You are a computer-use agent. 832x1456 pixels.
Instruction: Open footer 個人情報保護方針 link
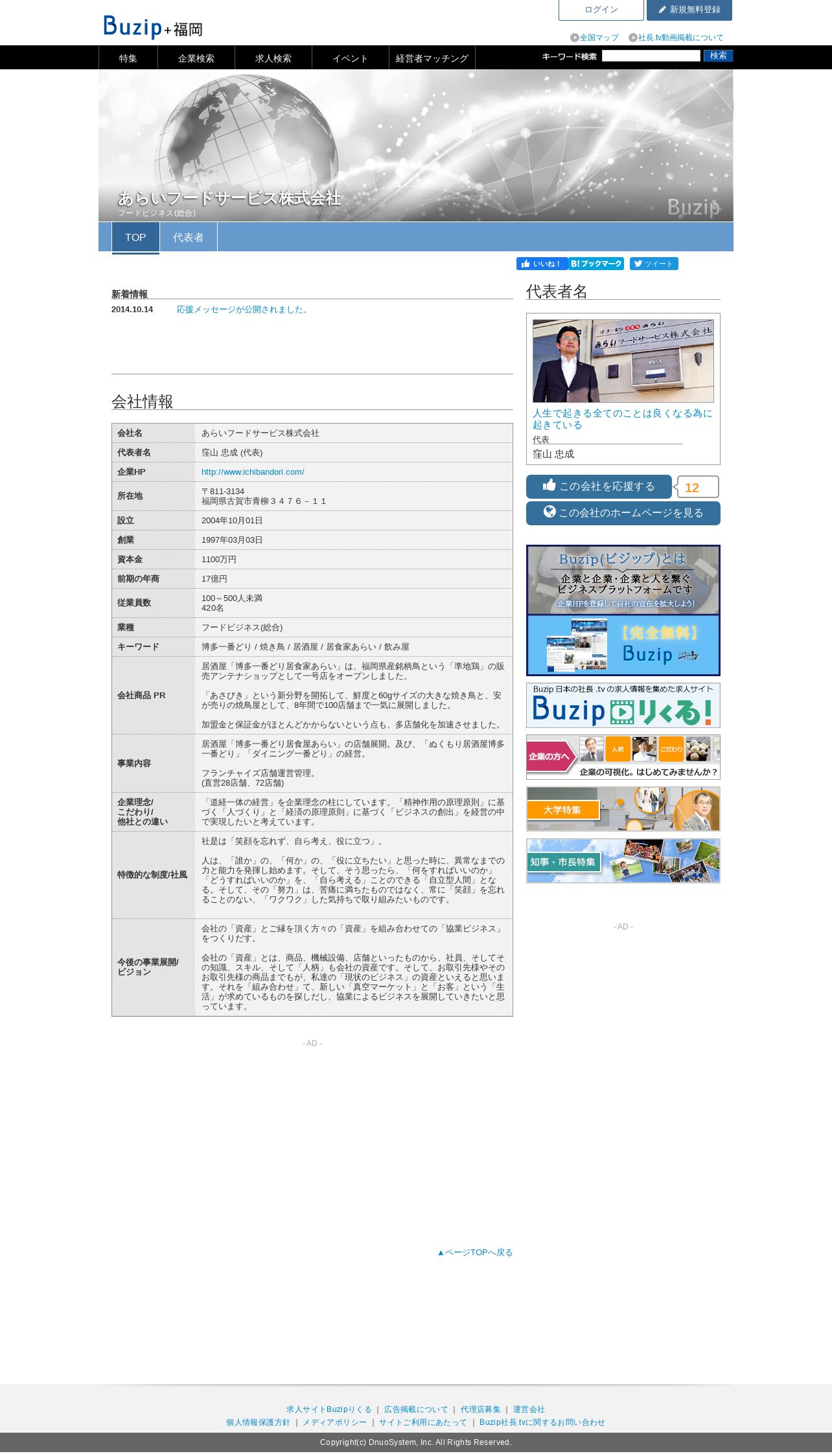(x=258, y=1422)
